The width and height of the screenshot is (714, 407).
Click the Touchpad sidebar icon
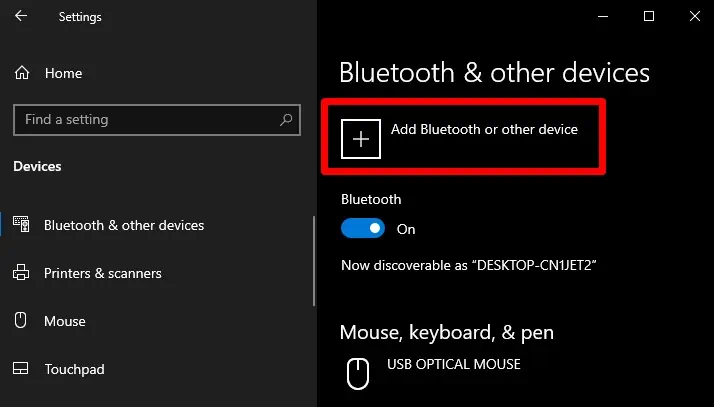pyautogui.click(x=21, y=369)
